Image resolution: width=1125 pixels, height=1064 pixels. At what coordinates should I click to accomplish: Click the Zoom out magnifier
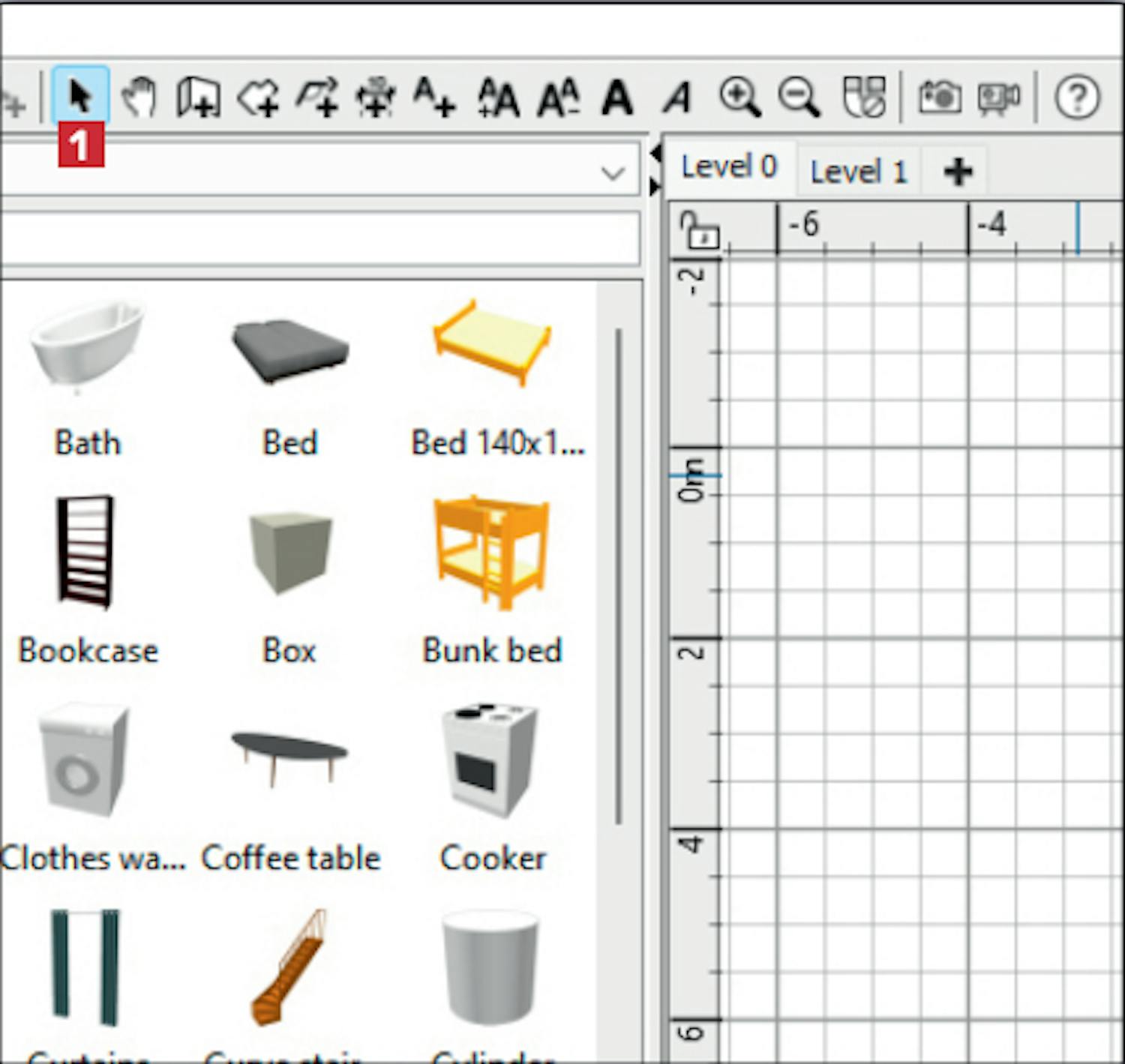point(799,97)
